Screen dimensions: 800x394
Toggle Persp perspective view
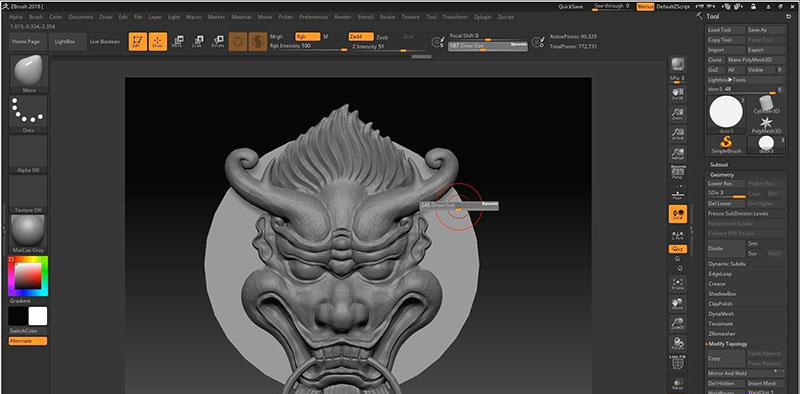point(678,174)
